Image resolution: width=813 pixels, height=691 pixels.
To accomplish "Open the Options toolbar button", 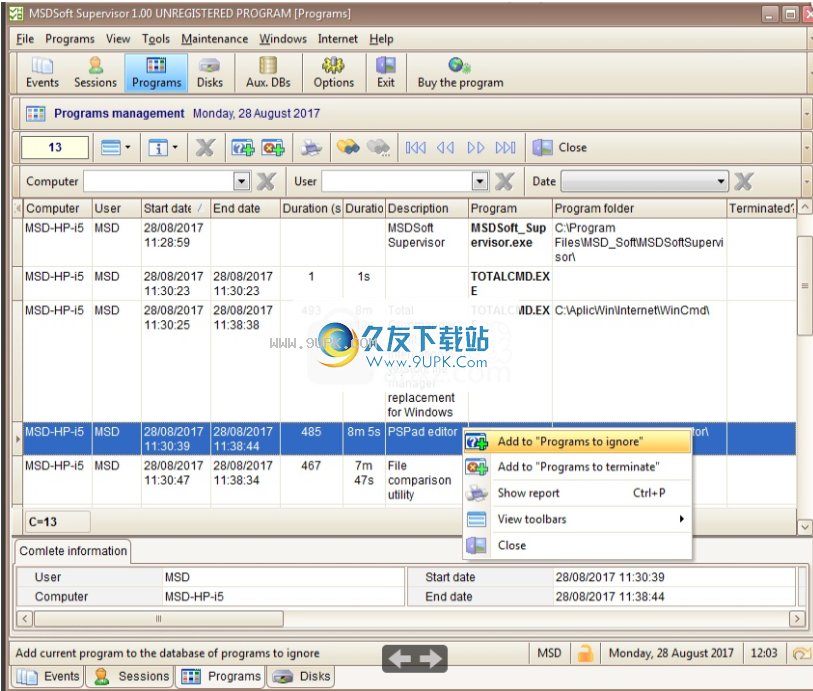I will tap(333, 73).
